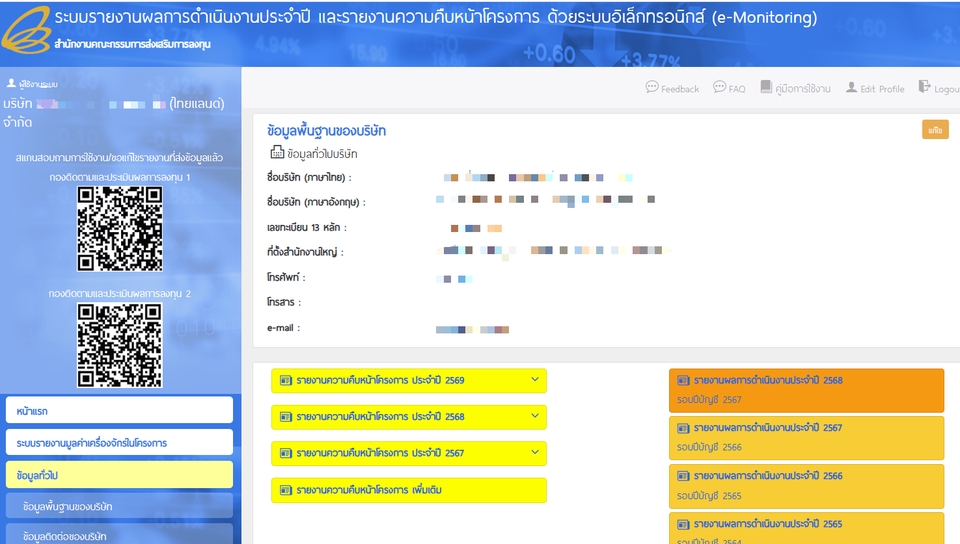Click the BOI logo icon in header
The width and height of the screenshot is (960, 544).
pos(26,32)
